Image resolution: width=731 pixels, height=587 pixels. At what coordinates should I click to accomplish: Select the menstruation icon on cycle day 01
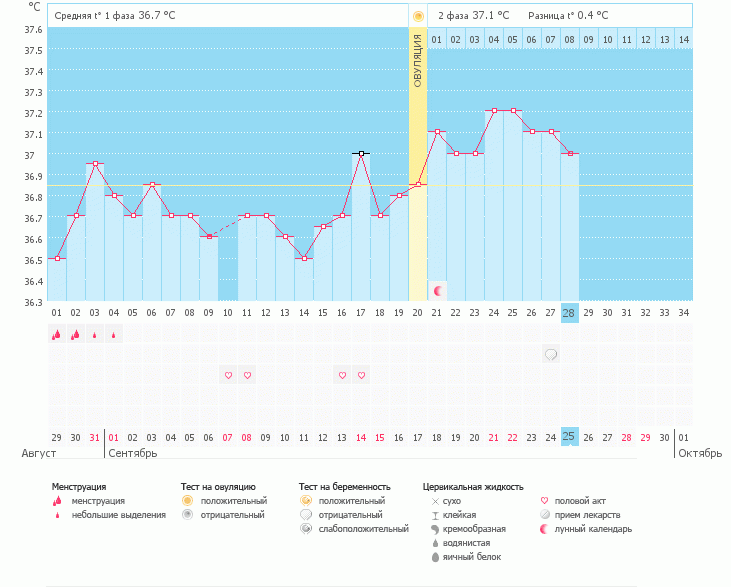click(x=57, y=335)
